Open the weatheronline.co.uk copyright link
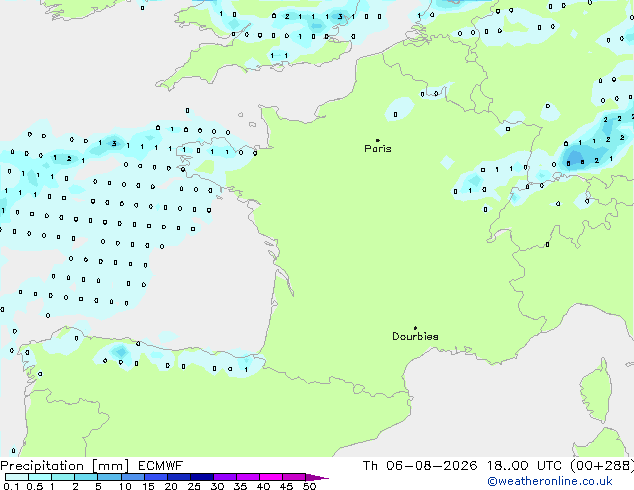 pyautogui.click(x=550, y=481)
